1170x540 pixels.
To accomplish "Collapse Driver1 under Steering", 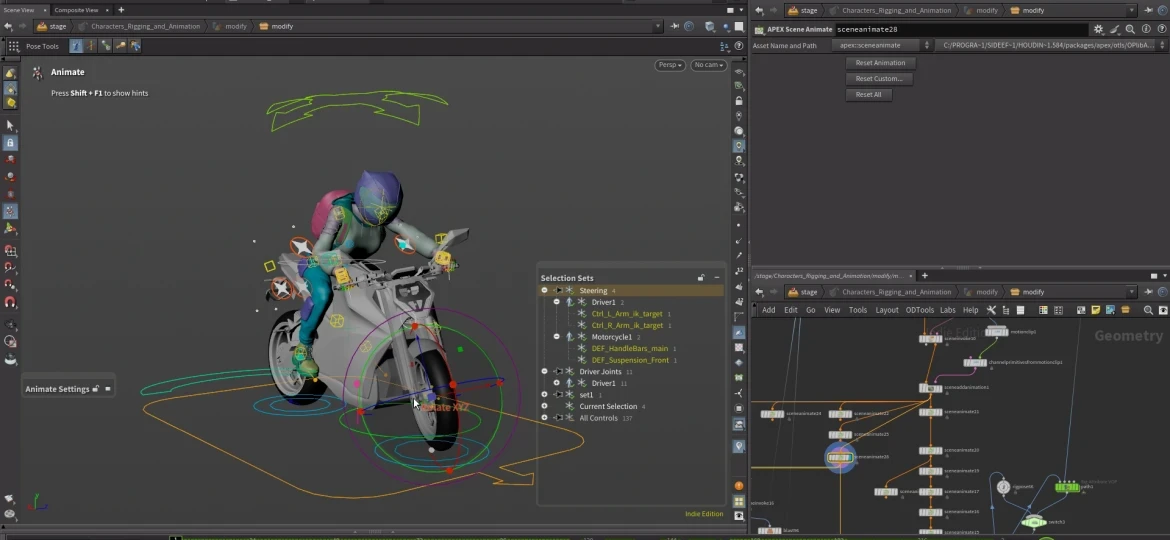I will point(557,302).
